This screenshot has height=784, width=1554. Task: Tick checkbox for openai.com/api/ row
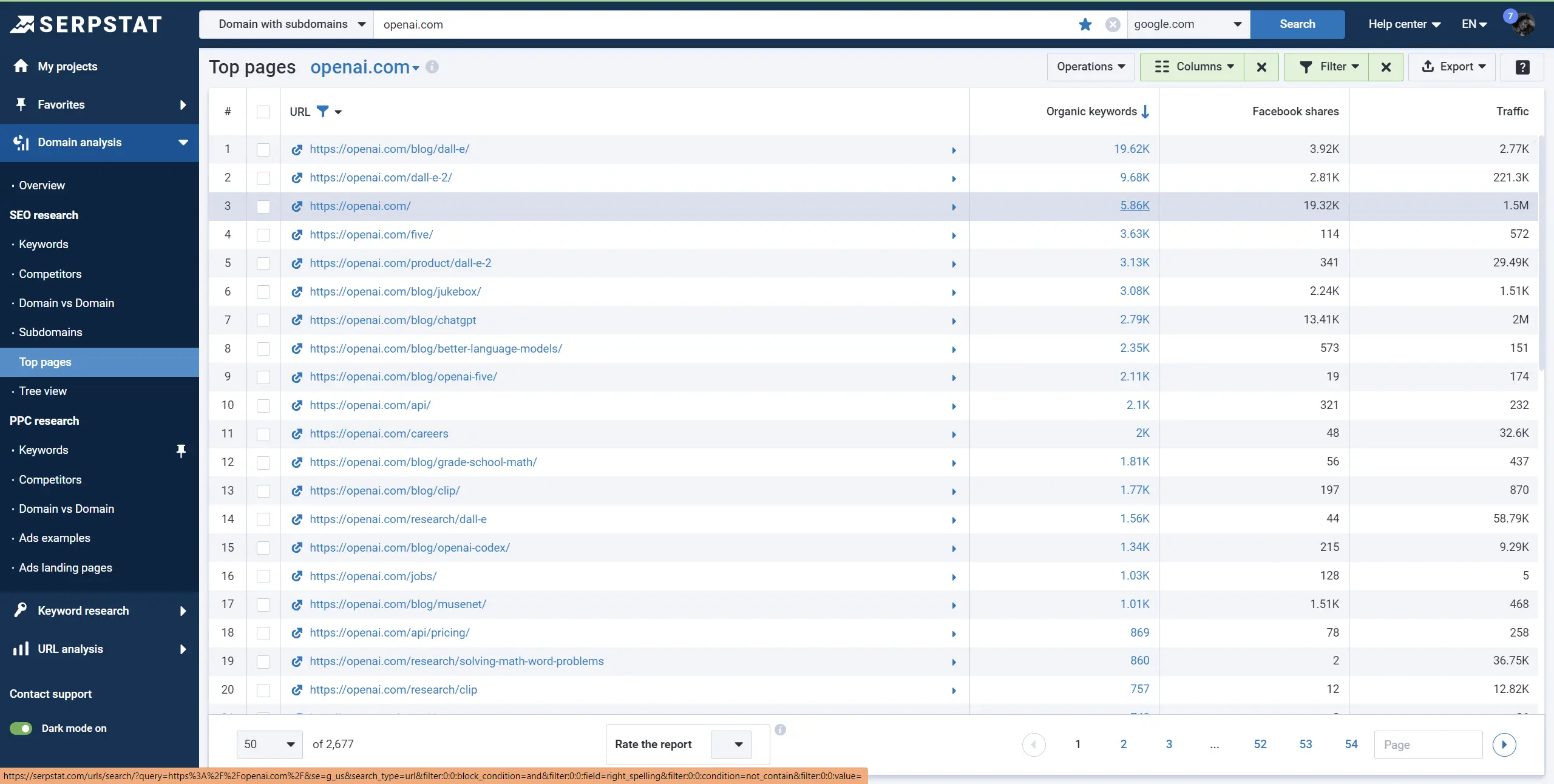coord(263,406)
